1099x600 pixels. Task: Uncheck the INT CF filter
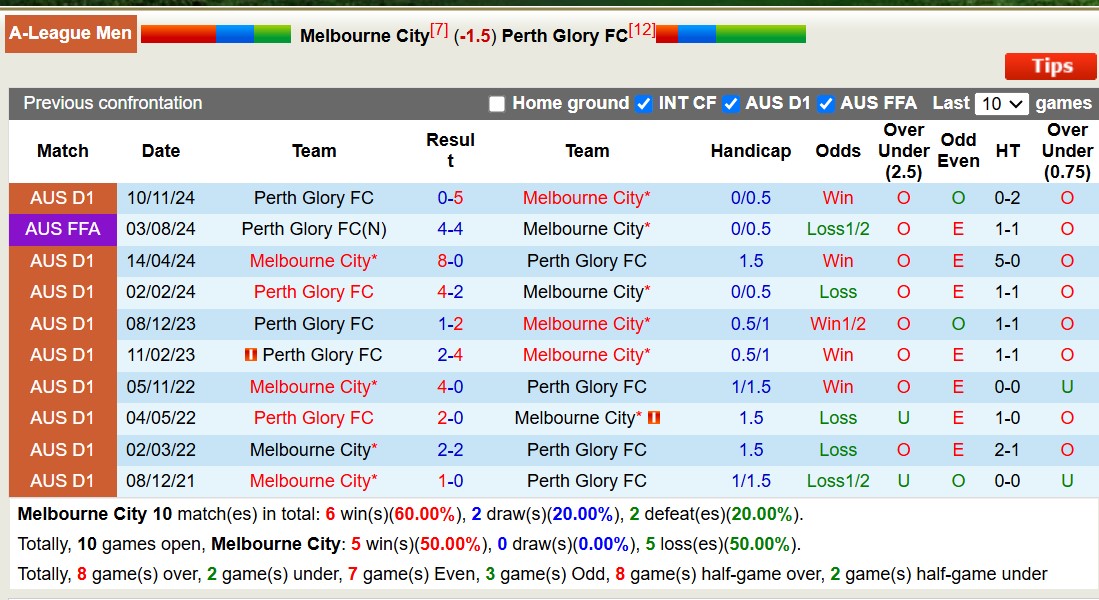(643, 103)
